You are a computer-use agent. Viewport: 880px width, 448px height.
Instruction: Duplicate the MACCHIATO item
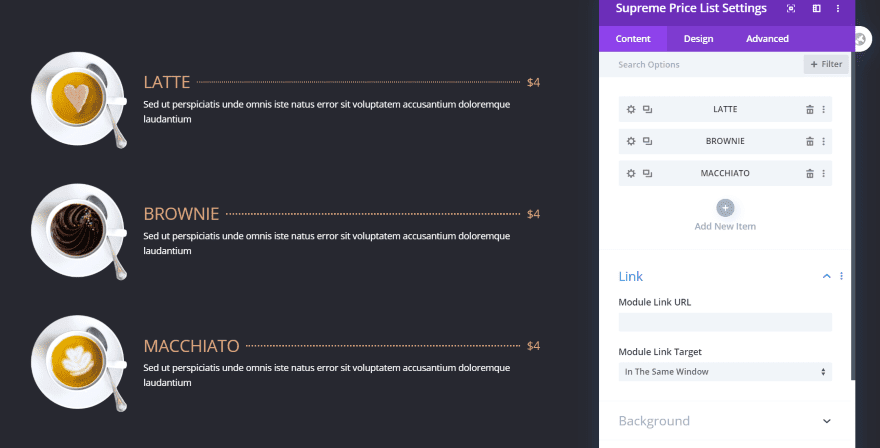tap(647, 173)
